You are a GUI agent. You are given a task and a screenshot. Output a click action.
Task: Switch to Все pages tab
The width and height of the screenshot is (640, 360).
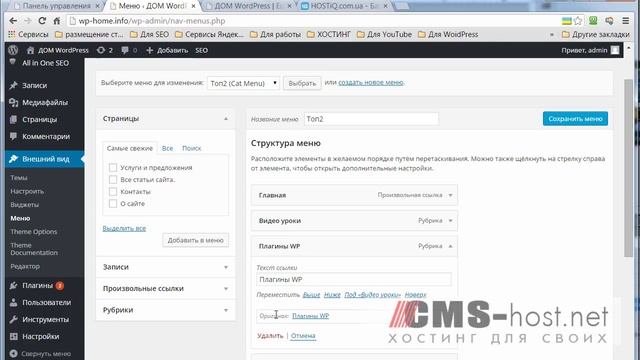point(167,148)
